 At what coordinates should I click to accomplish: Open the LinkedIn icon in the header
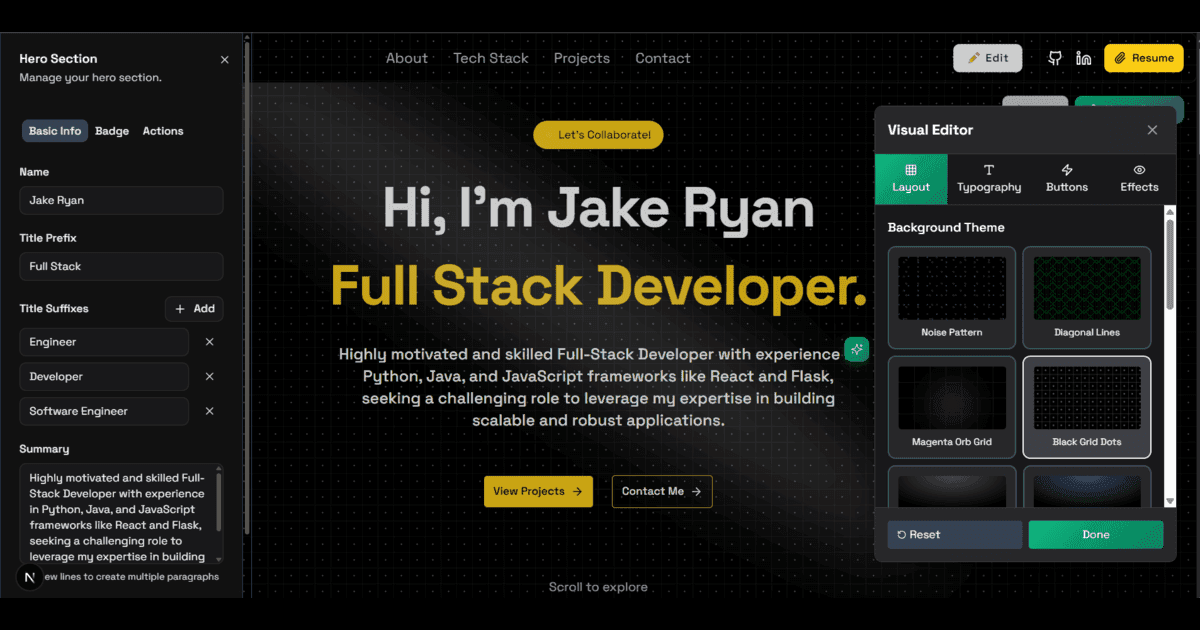point(1084,58)
